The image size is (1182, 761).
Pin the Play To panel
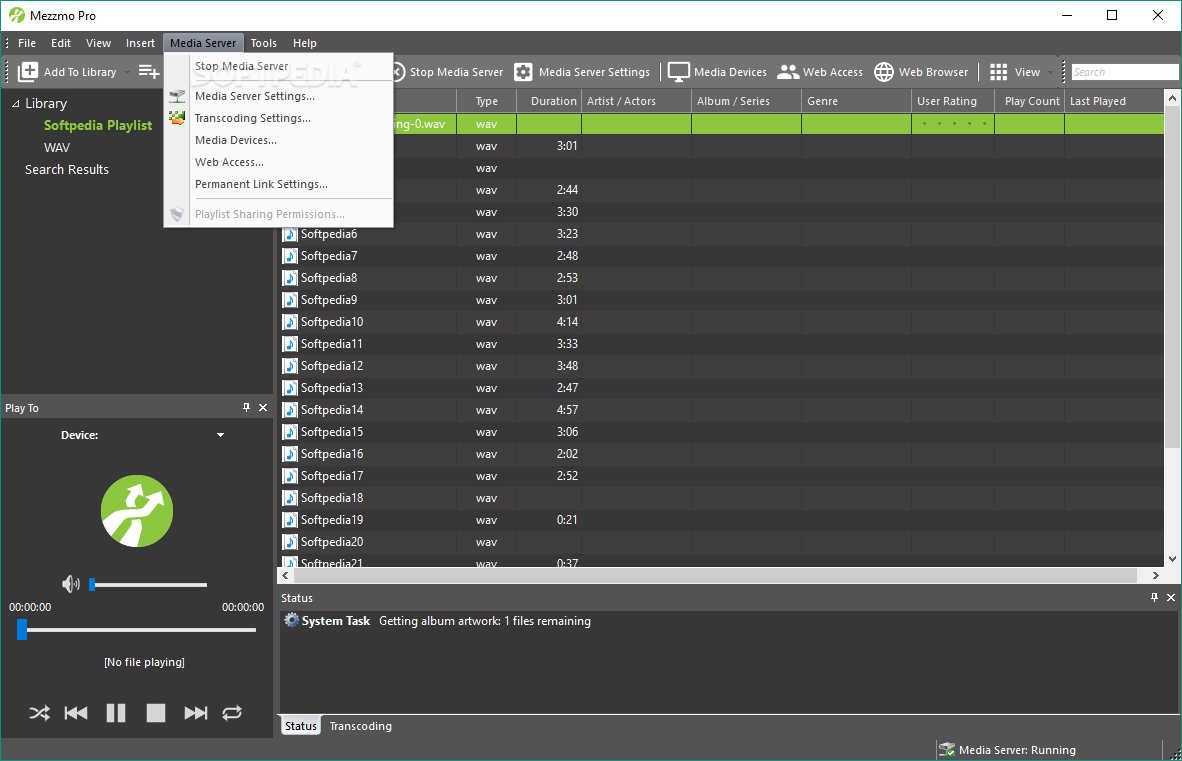pyautogui.click(x=247, y=408)
